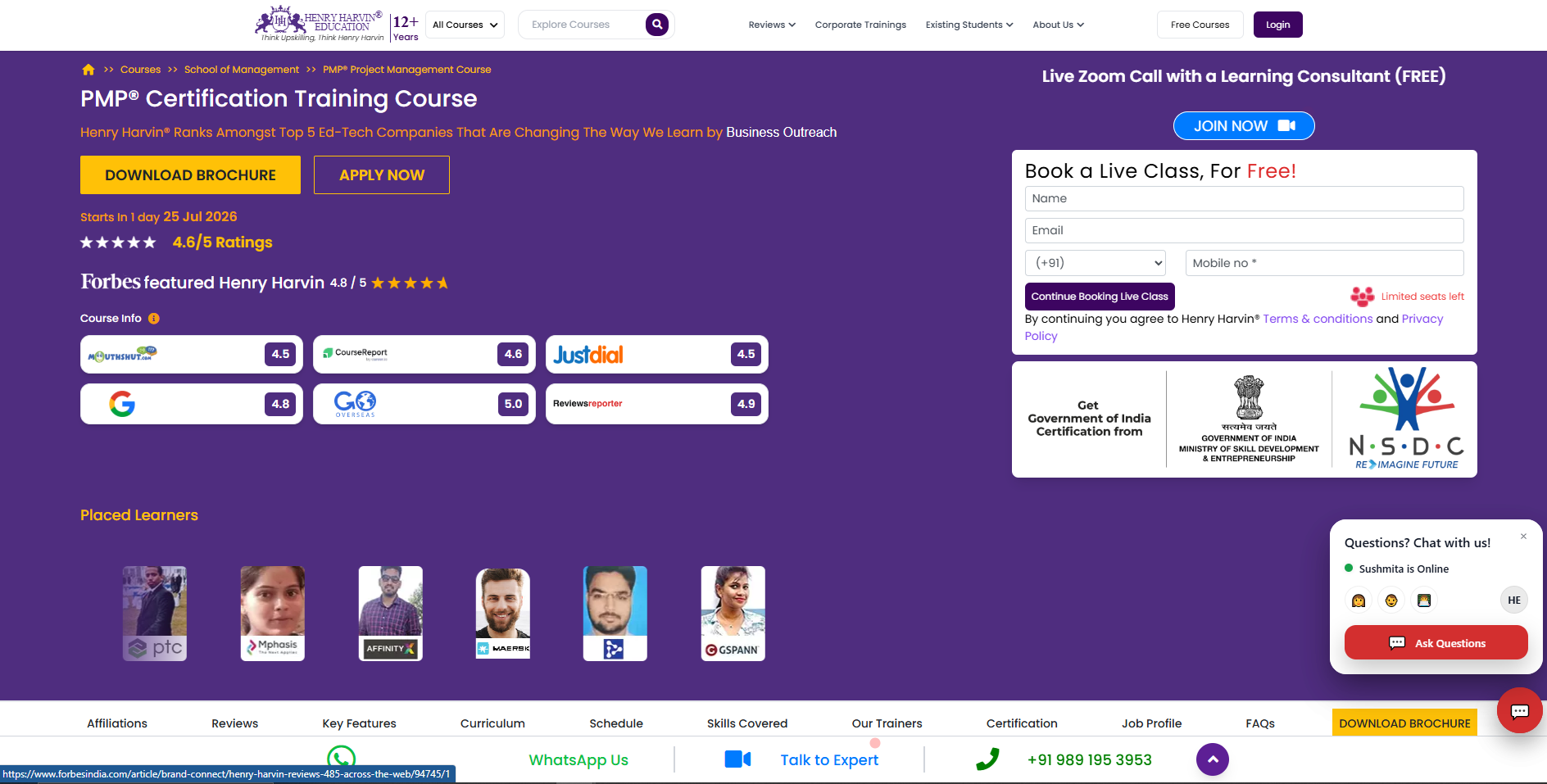Image resolution: width=1547 pixels, height=784 pixels.
Task: Click the Name input field
Action: point(1244,198)
